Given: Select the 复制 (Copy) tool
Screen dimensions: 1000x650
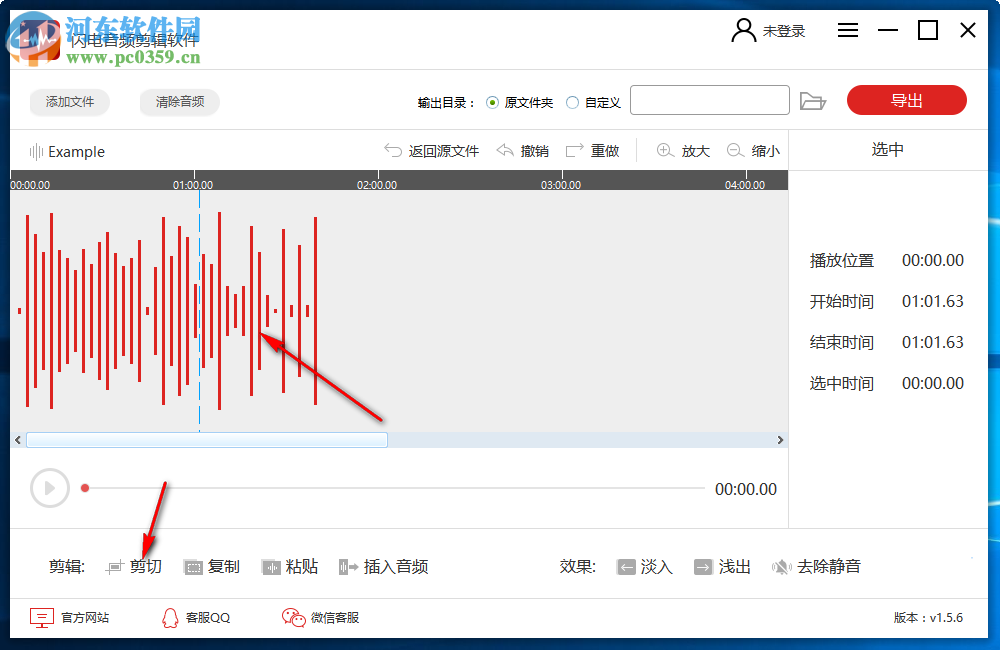Looking at the screenshot, I should coord(215,566).
